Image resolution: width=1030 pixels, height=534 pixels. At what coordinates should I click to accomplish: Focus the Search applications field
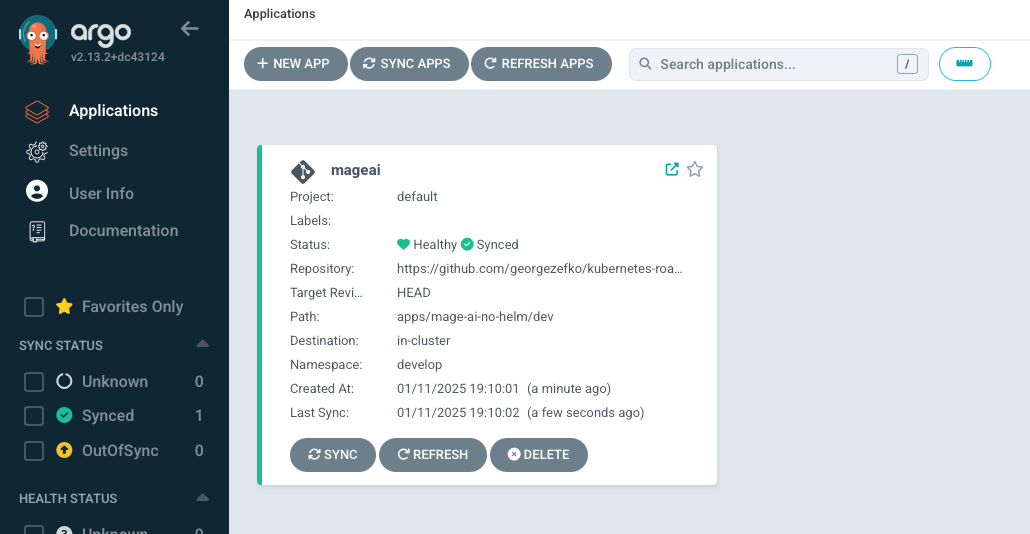pyautogui.click(x=778, y=64)
